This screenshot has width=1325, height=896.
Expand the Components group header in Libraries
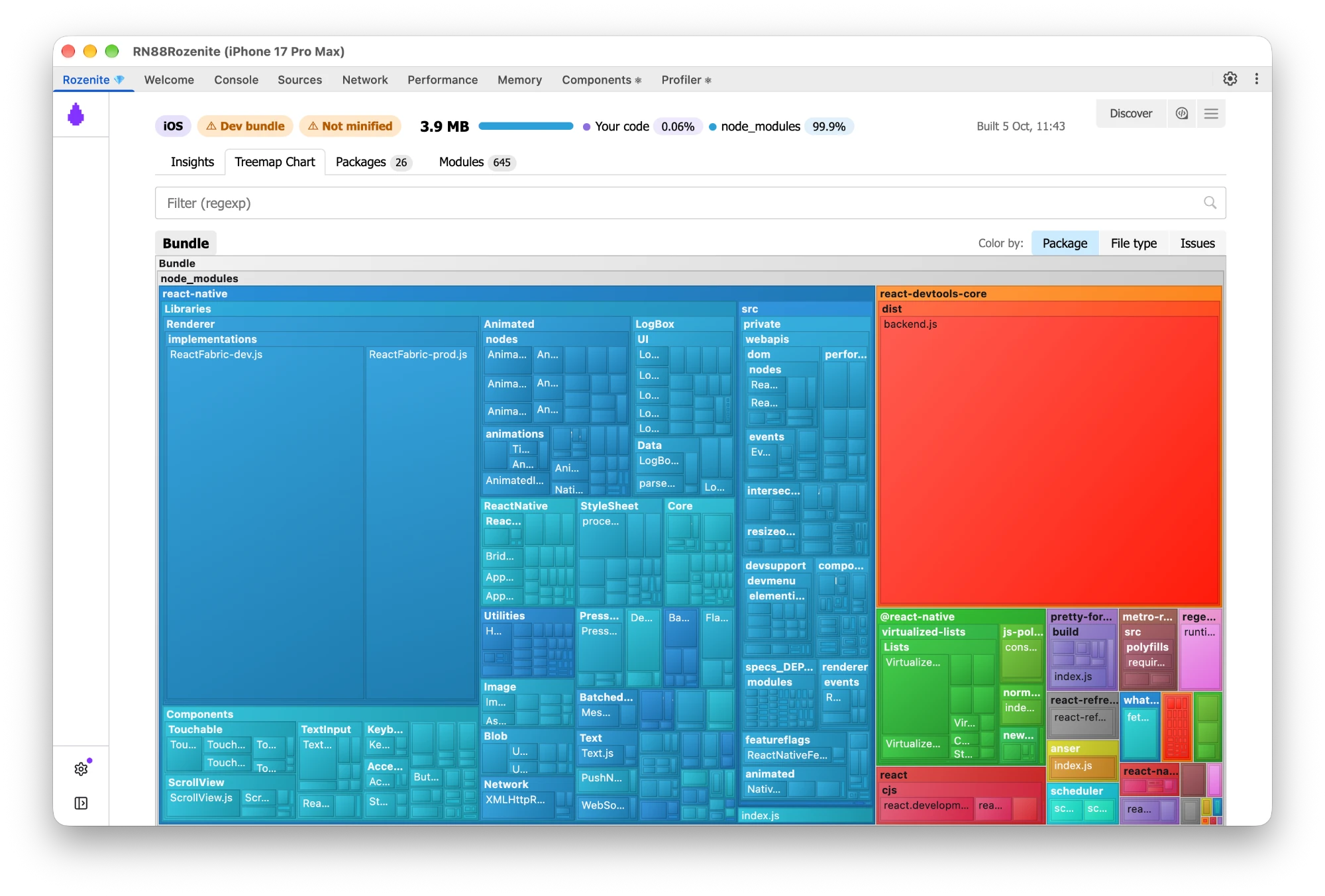pyautogui.click(x=320, y=714)
